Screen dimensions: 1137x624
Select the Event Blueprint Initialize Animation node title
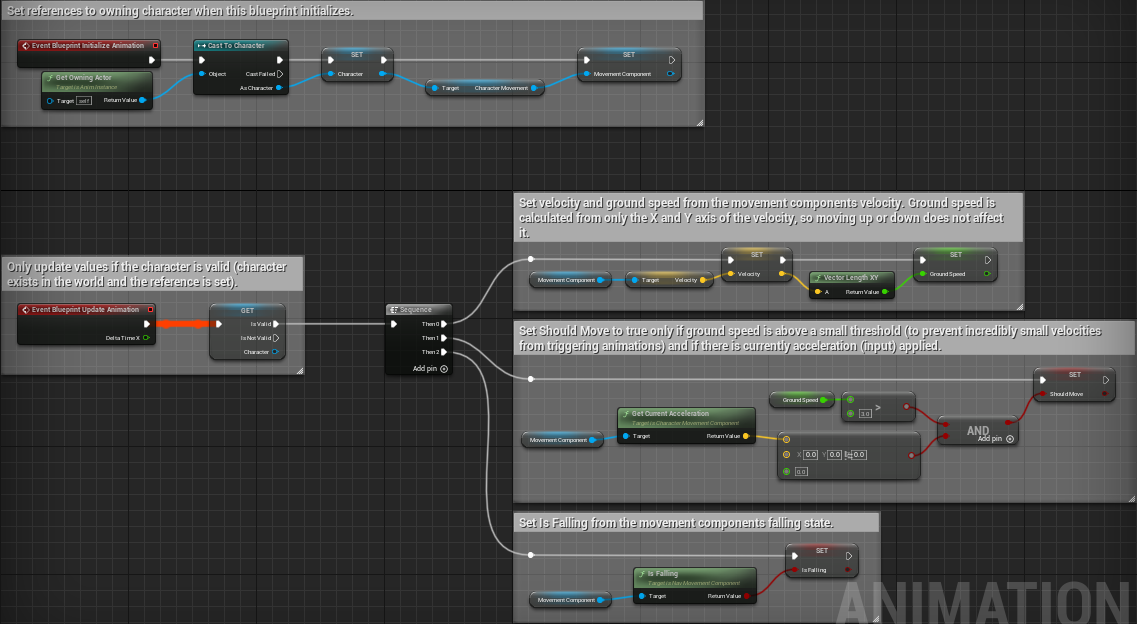[x=88, y=46]
